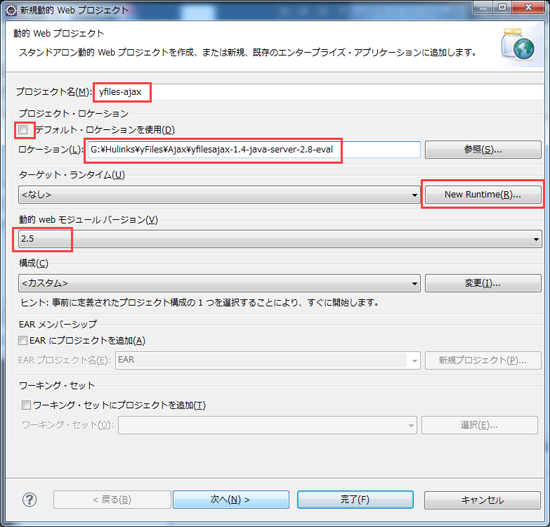Cancel the dialog with キャンセル
This screenshot has width=550, height=527.
pyautogui.click(x=482, y=500)
